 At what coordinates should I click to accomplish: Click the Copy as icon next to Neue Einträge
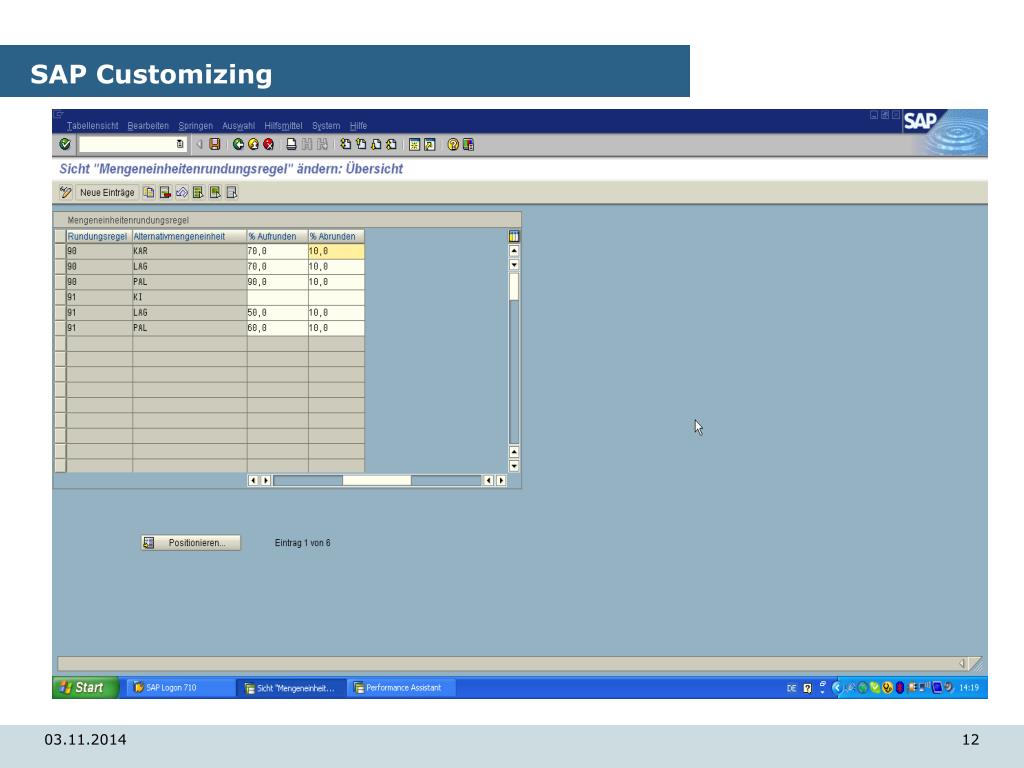click(x=149, y=192)
